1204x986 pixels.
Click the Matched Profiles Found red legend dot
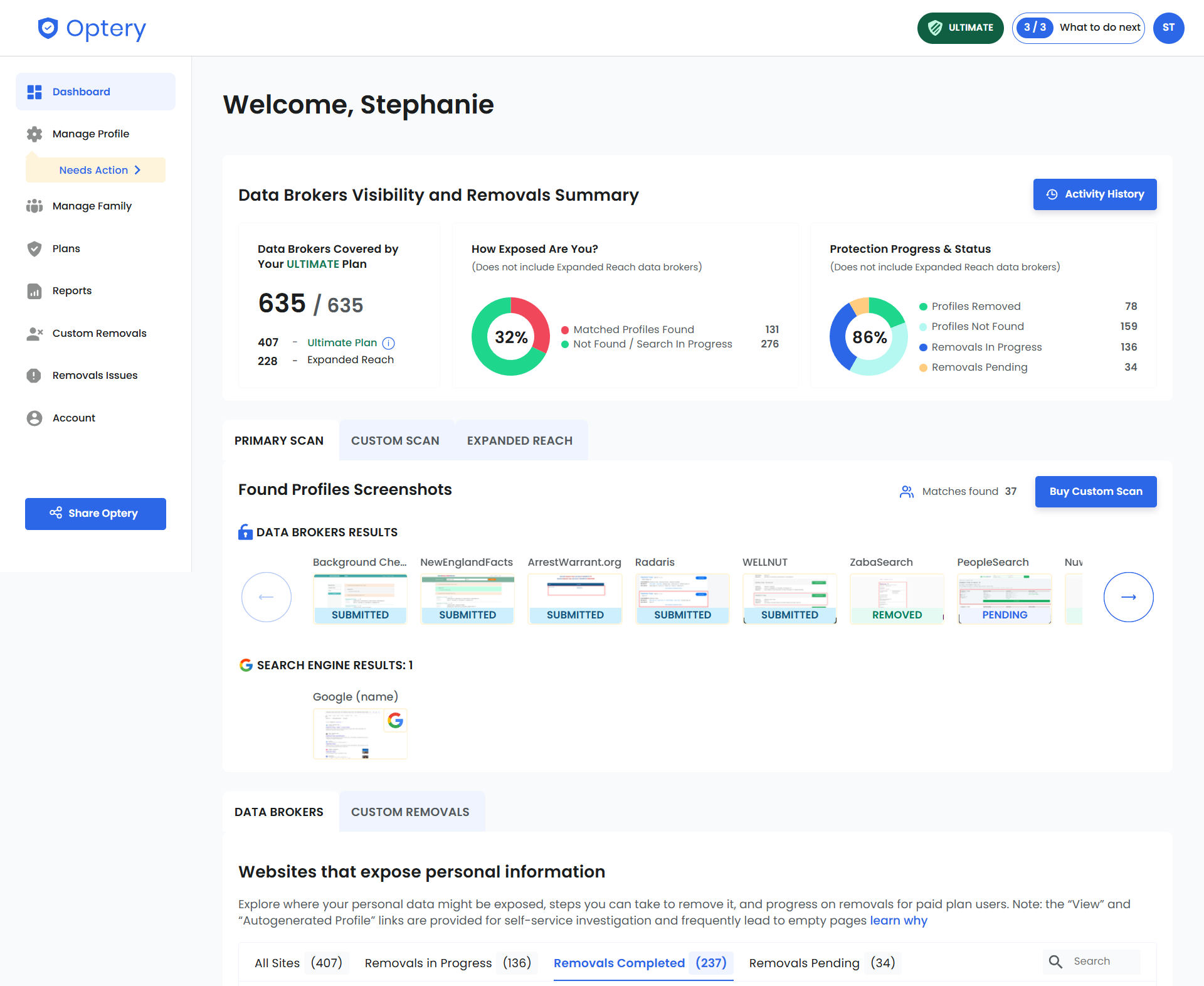[565, 330]
